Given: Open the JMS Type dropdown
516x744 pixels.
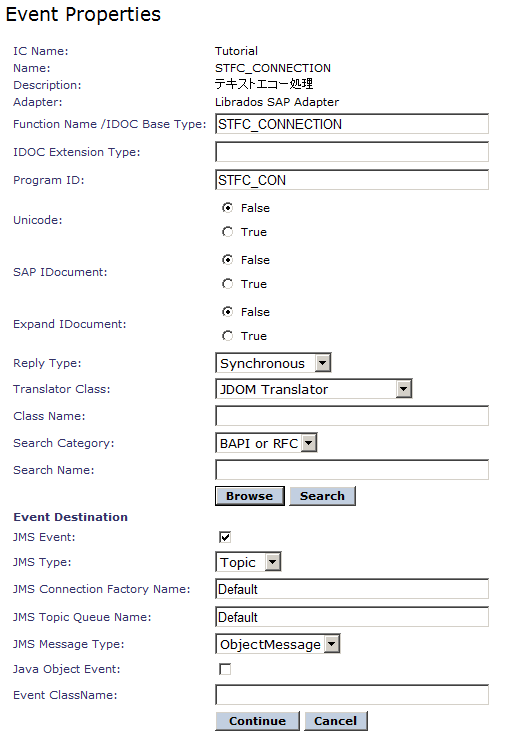Looking at the screenshot, I should (248, 562).
